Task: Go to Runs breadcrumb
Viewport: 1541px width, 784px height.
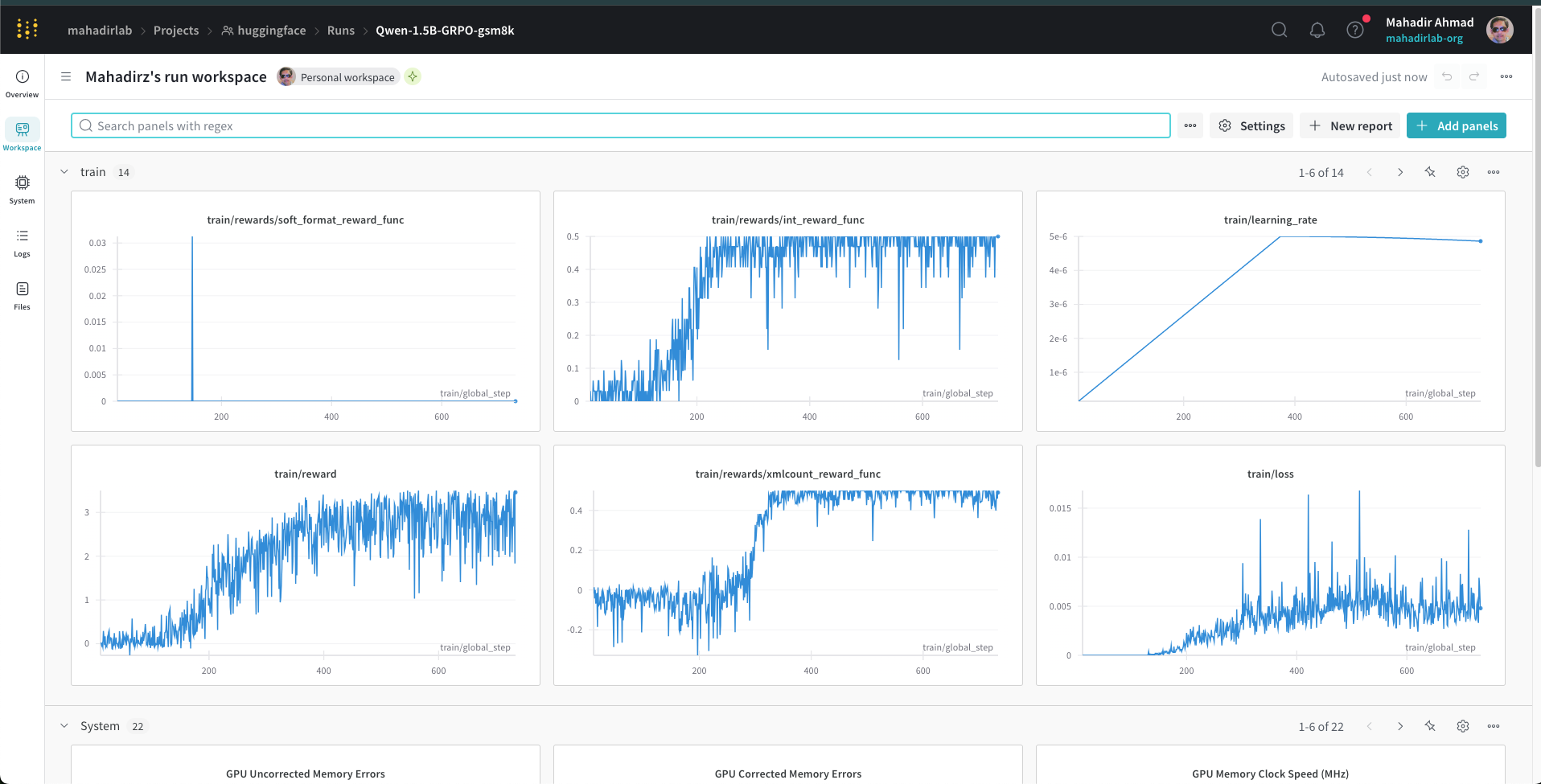Action: click(x=341, y=31)
